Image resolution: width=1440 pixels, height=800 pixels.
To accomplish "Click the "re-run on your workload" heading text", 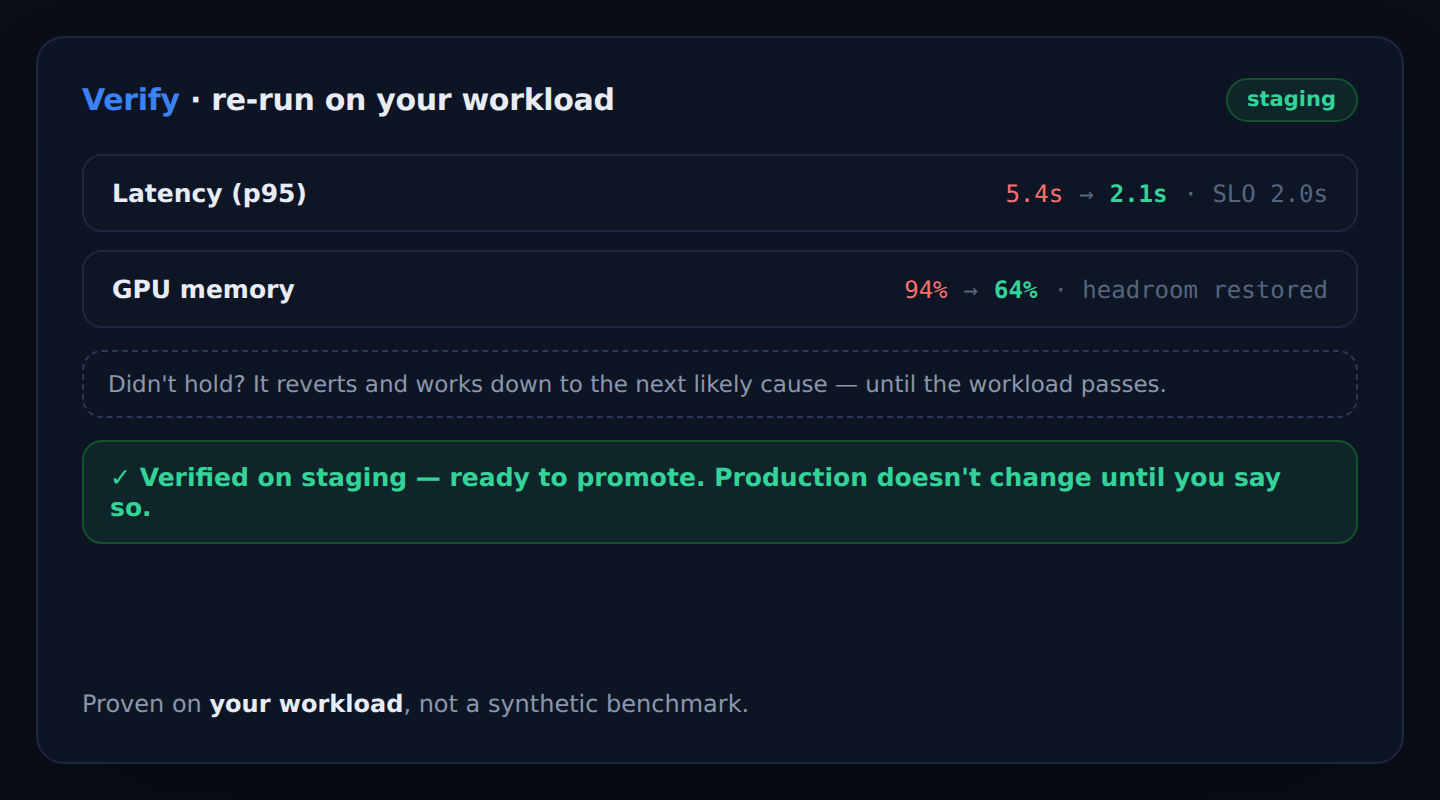I will click(413, 100).
